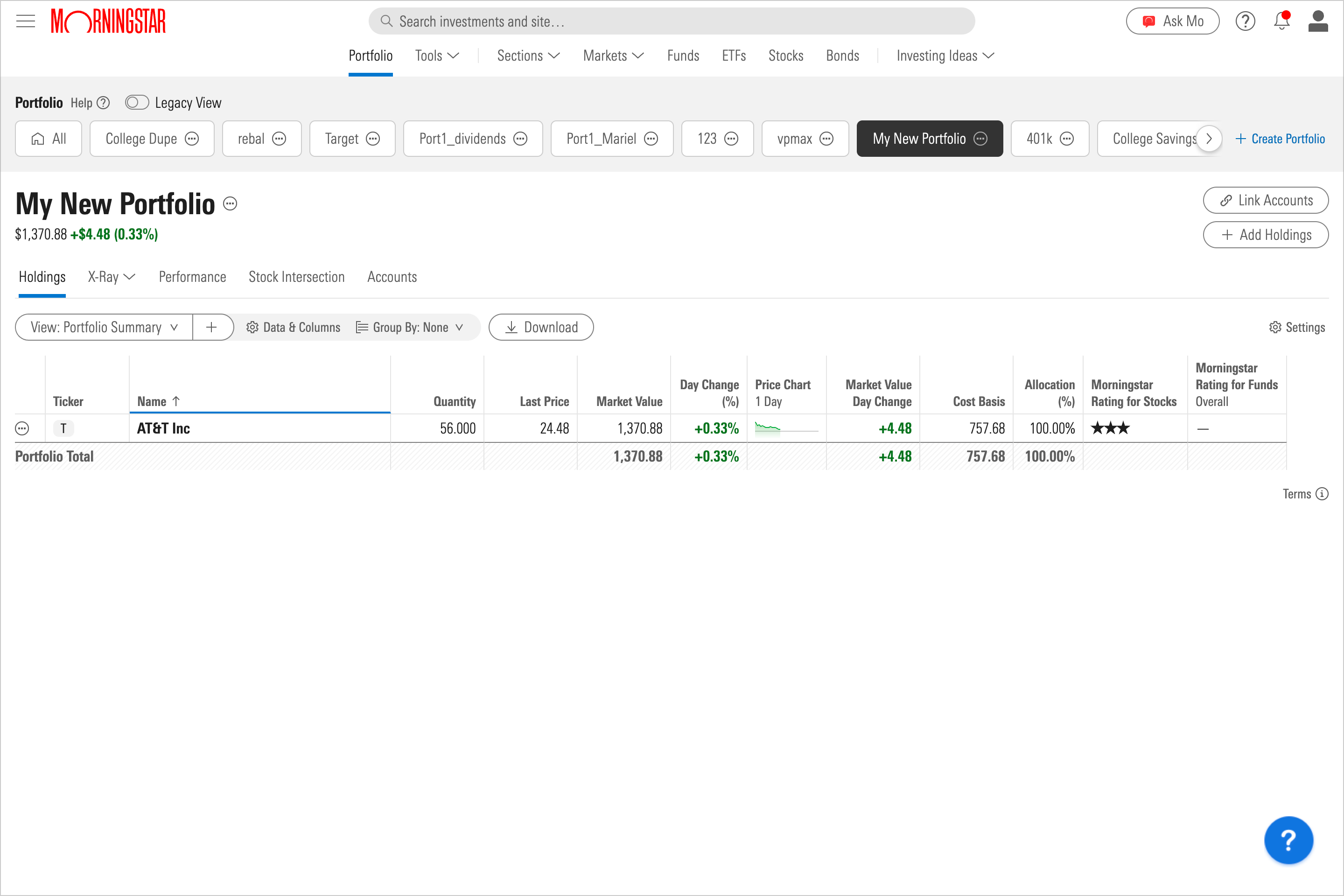This screenshot has height=896, width=1344.
Task: Expand the Markets menu
Action: [613, 56]
